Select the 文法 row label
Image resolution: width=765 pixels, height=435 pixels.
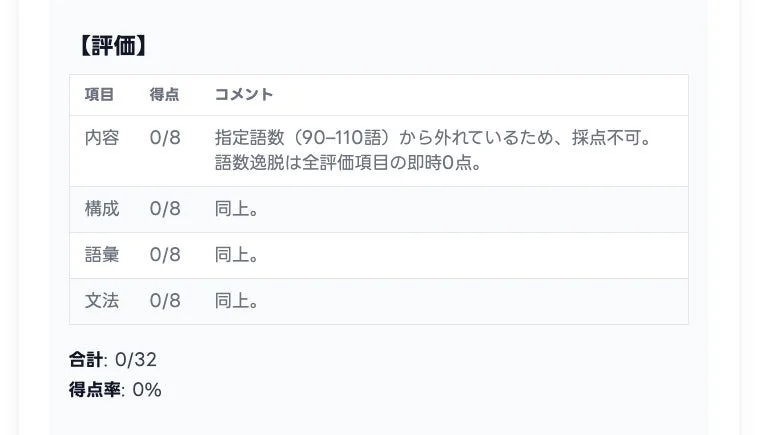[x=102, y=301]
